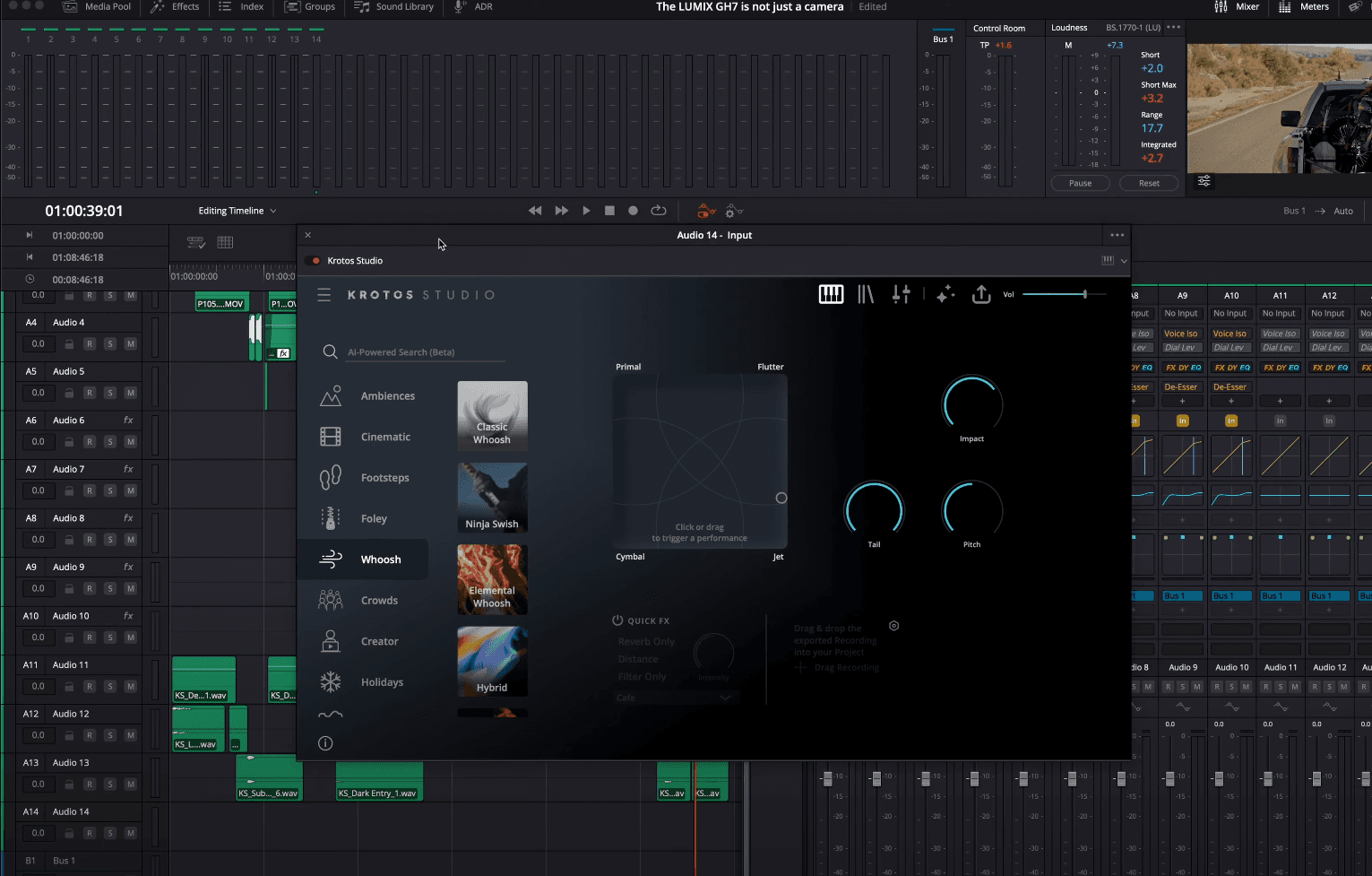1372x876 pixels.
Task: Mute the Audio 4 track
Action: point(131,343)
